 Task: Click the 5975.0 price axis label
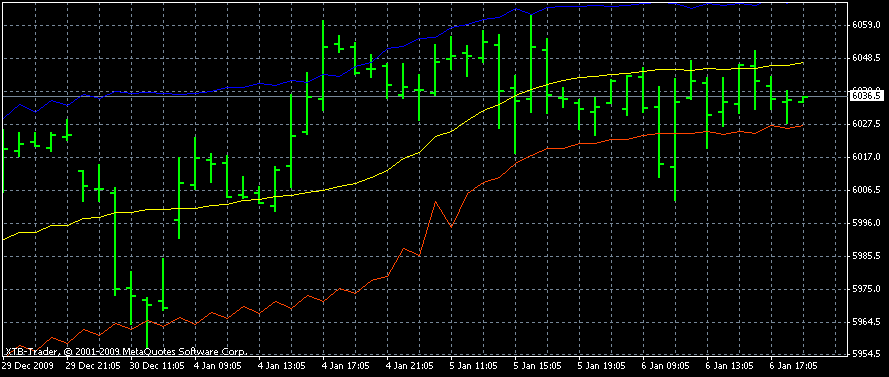[866, 289]
